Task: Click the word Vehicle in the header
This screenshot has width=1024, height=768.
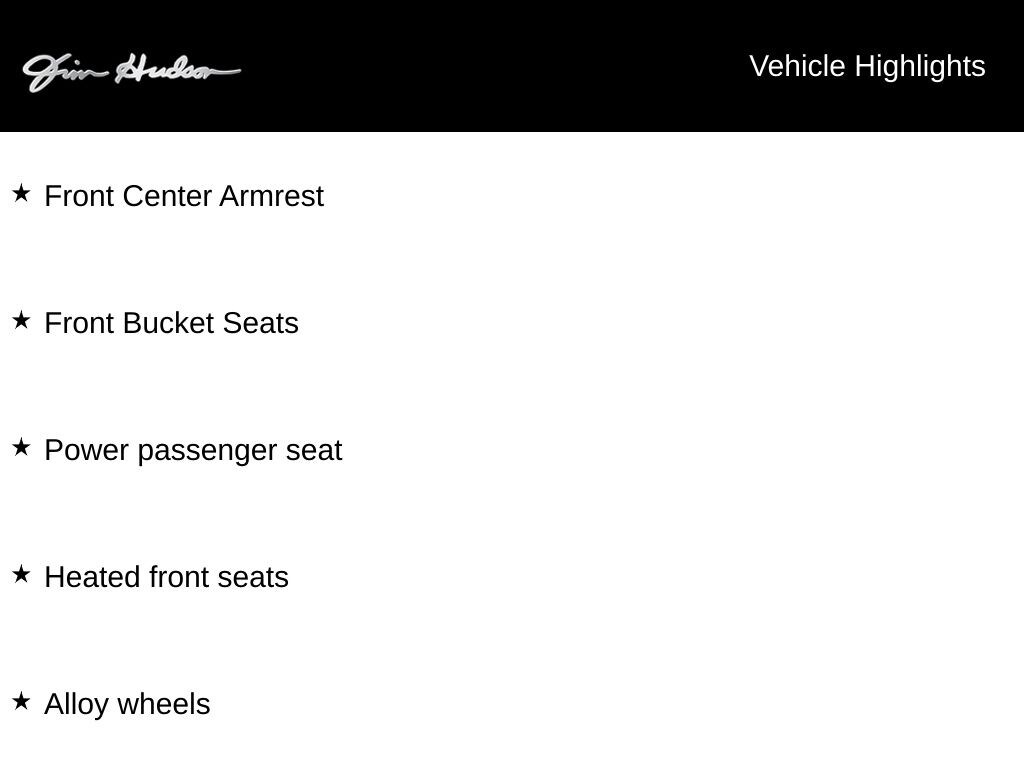Action: coord(797,67)
